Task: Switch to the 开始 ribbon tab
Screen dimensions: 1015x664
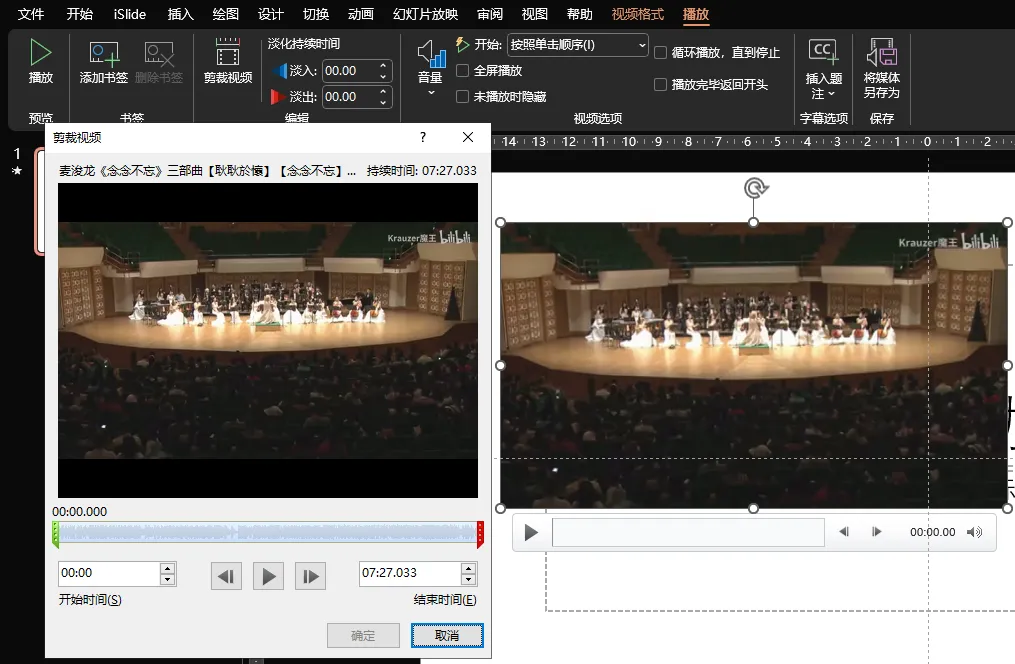Action: pos(80,14)
